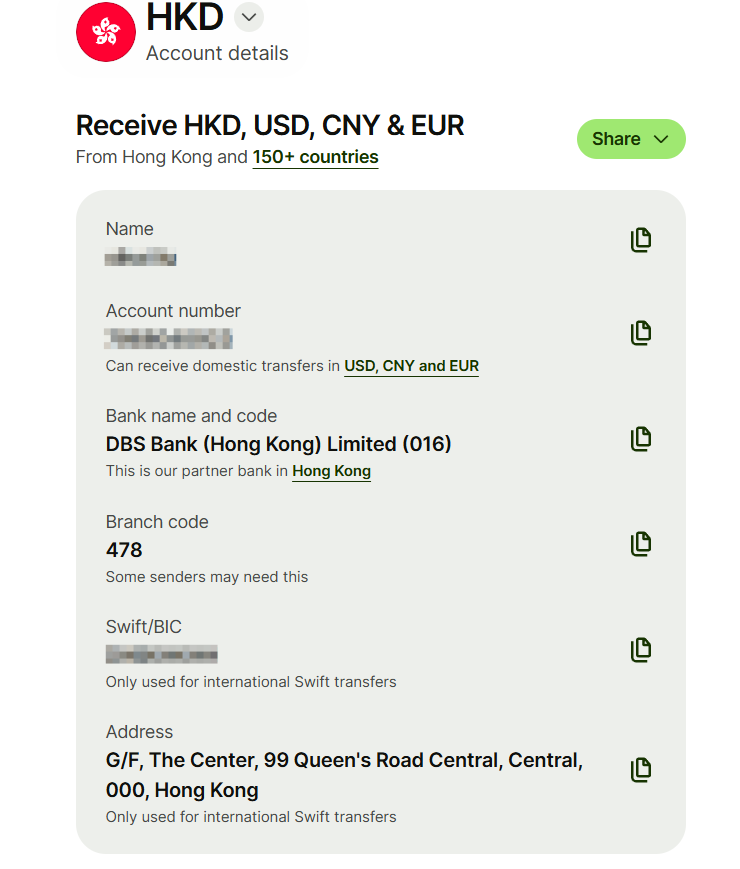Viewport: 740px width, 869px height.
Task: Copy the account number
Action: [x=641, y=333]
